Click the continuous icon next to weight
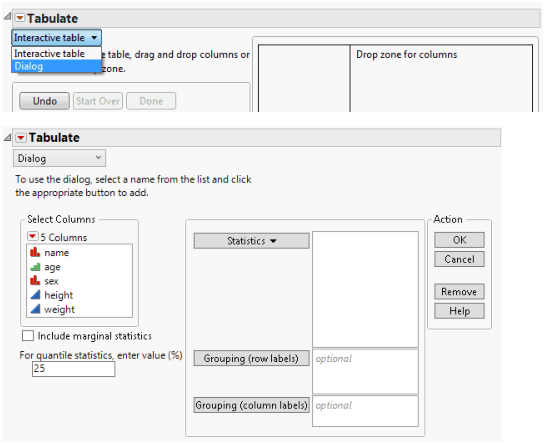Image resolution: width=545 pixels, height=444 pixels. click(35, 309)
